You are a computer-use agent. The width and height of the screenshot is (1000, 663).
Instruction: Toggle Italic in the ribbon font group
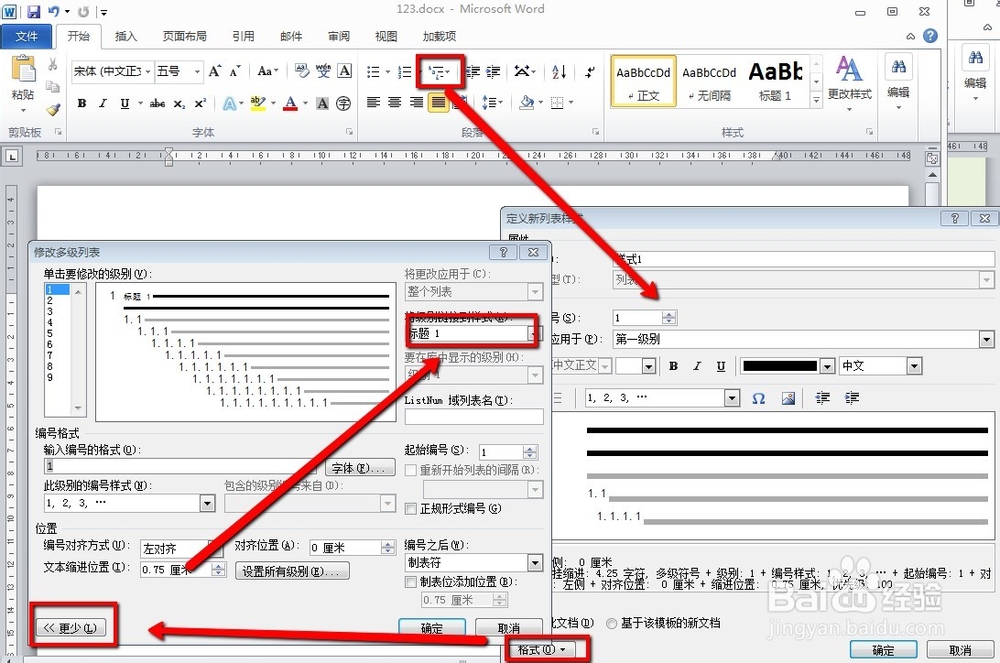click(103, 103)
